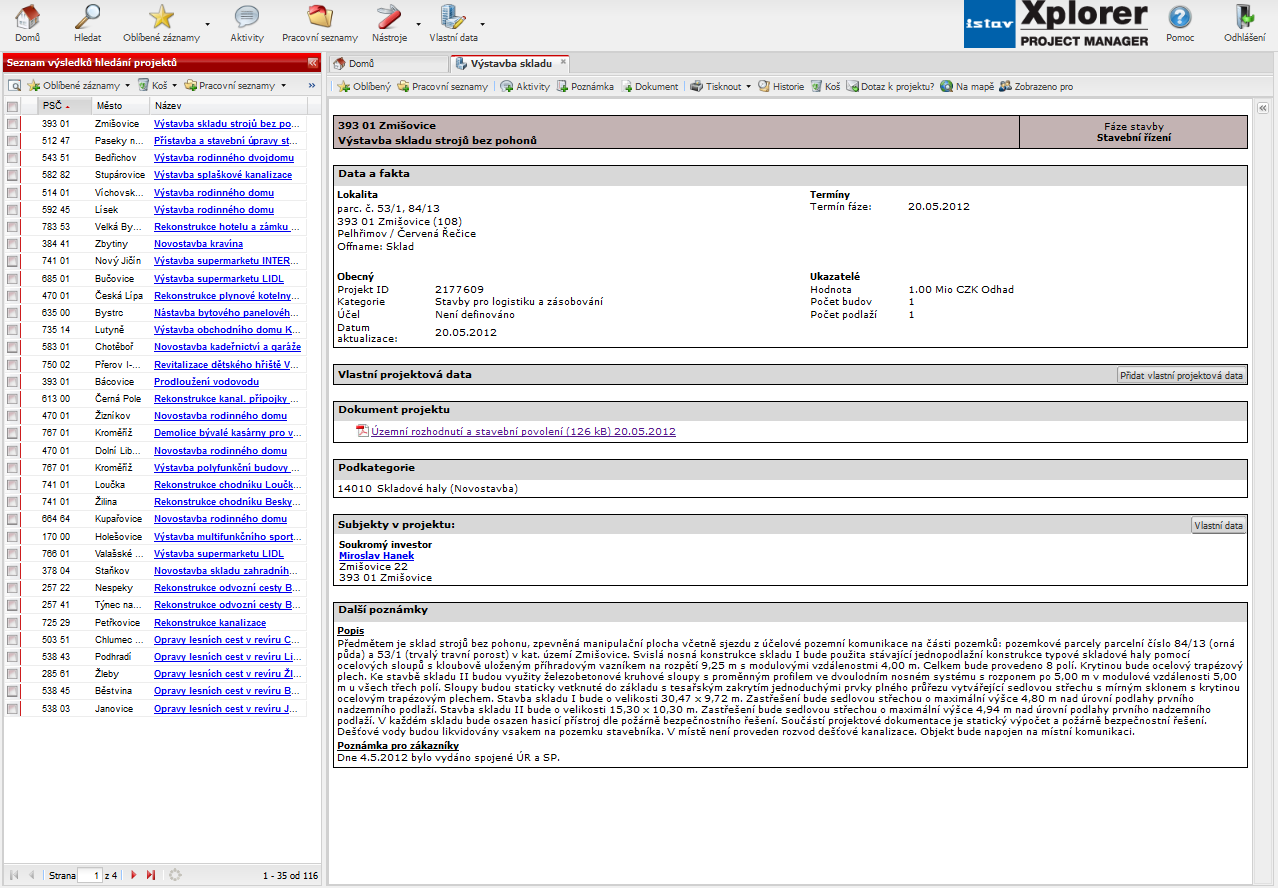Viewport: 1278px width, 888px height.
Task: Check the Stupárovice row checkbox
Action: click(12, 175)
